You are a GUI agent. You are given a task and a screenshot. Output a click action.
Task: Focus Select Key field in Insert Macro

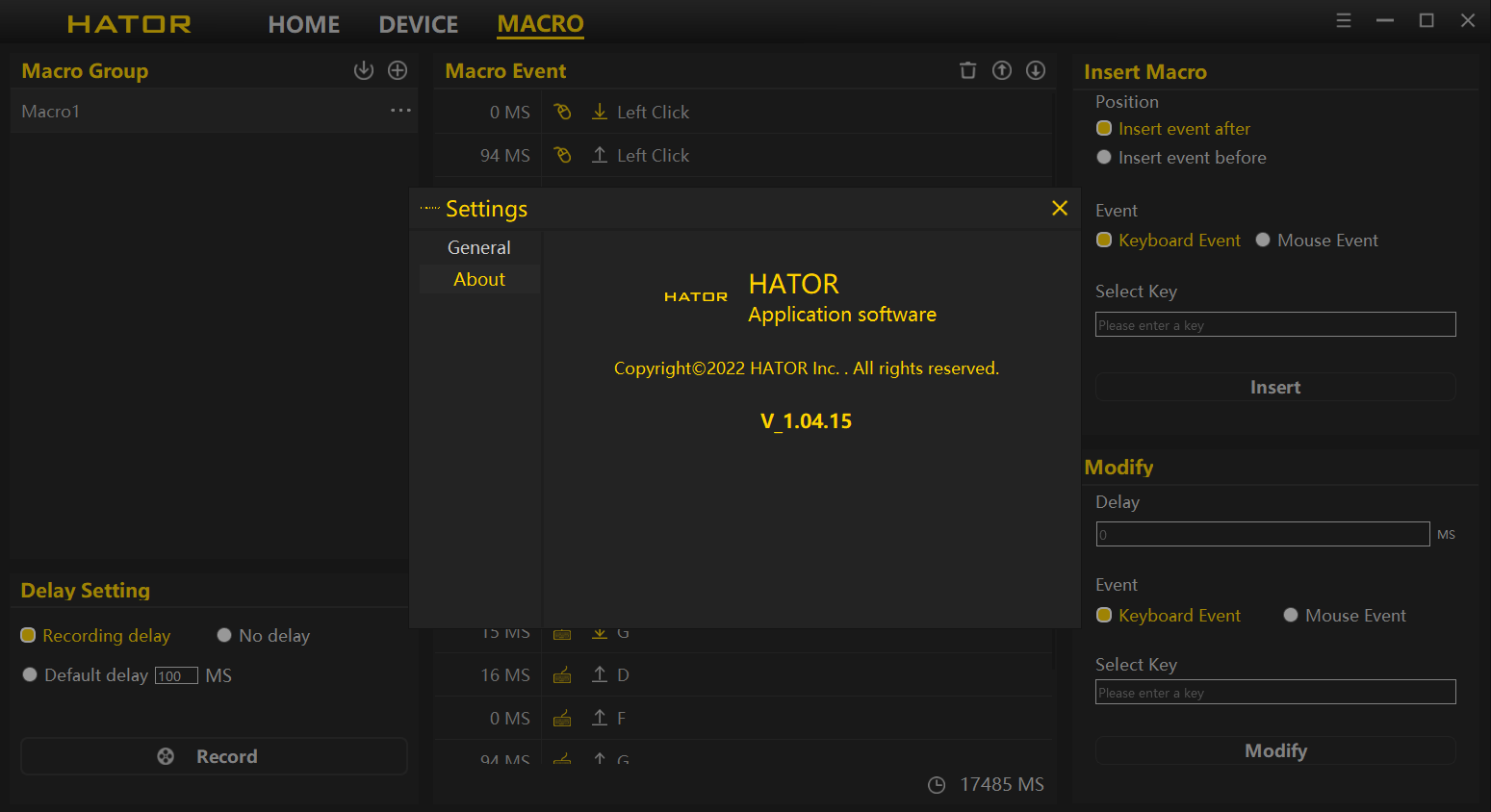click(1275, 324)
